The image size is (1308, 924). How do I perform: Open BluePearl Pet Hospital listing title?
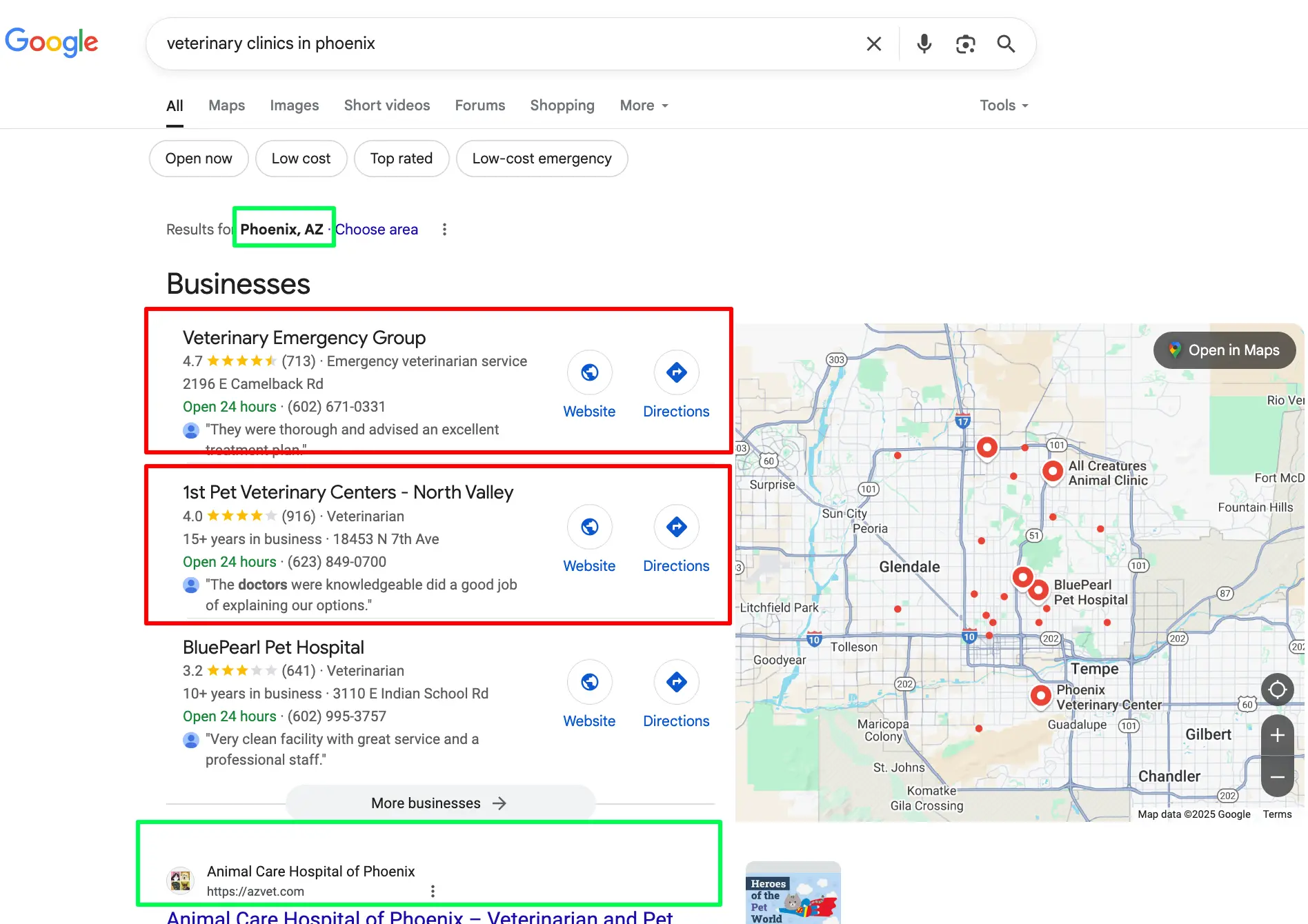pos(273,647)
